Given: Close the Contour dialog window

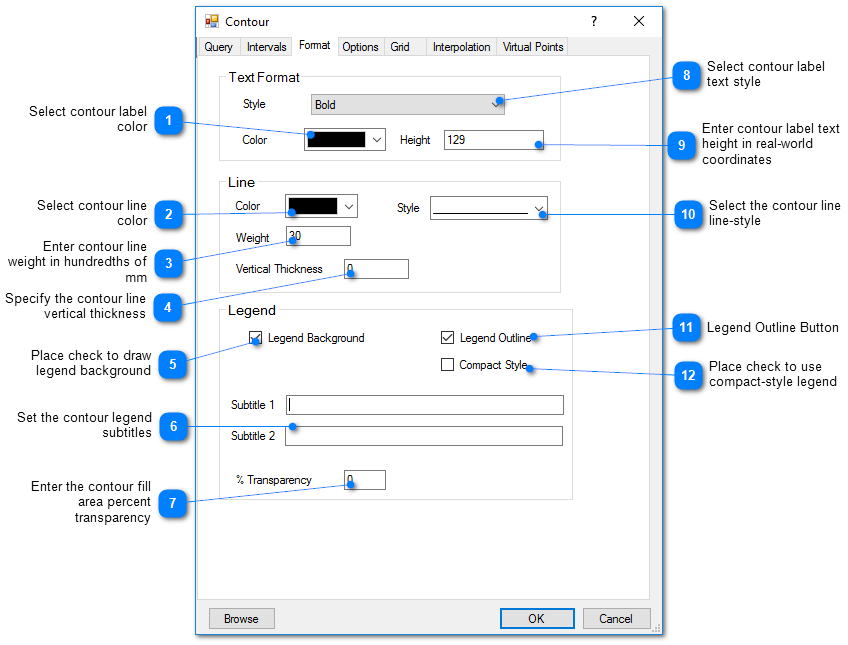Looking at the screenshot, I should pyautogui.click(x=639, y=21).
